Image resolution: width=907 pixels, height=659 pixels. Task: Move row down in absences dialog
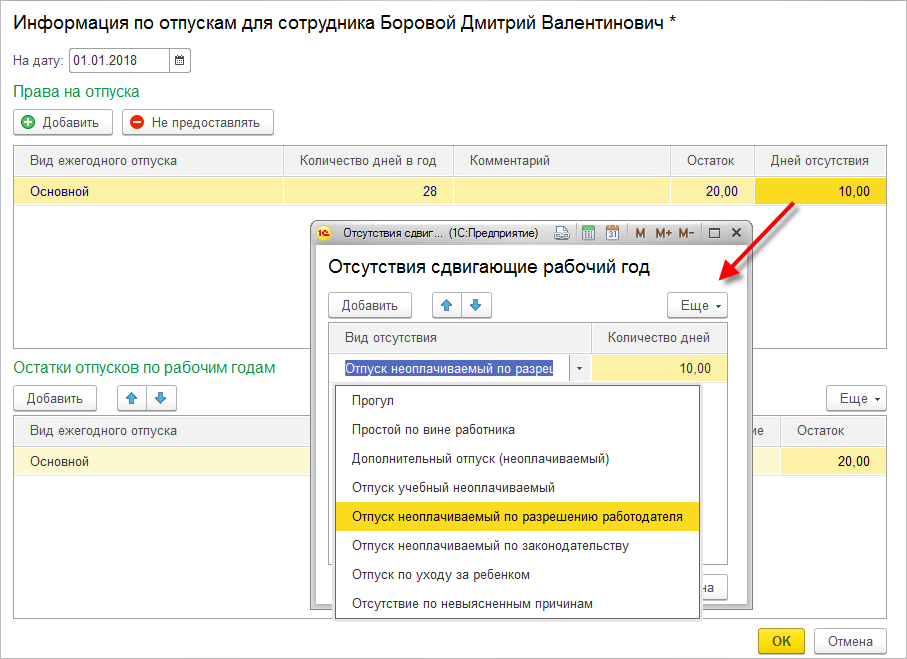coord(476,305)
